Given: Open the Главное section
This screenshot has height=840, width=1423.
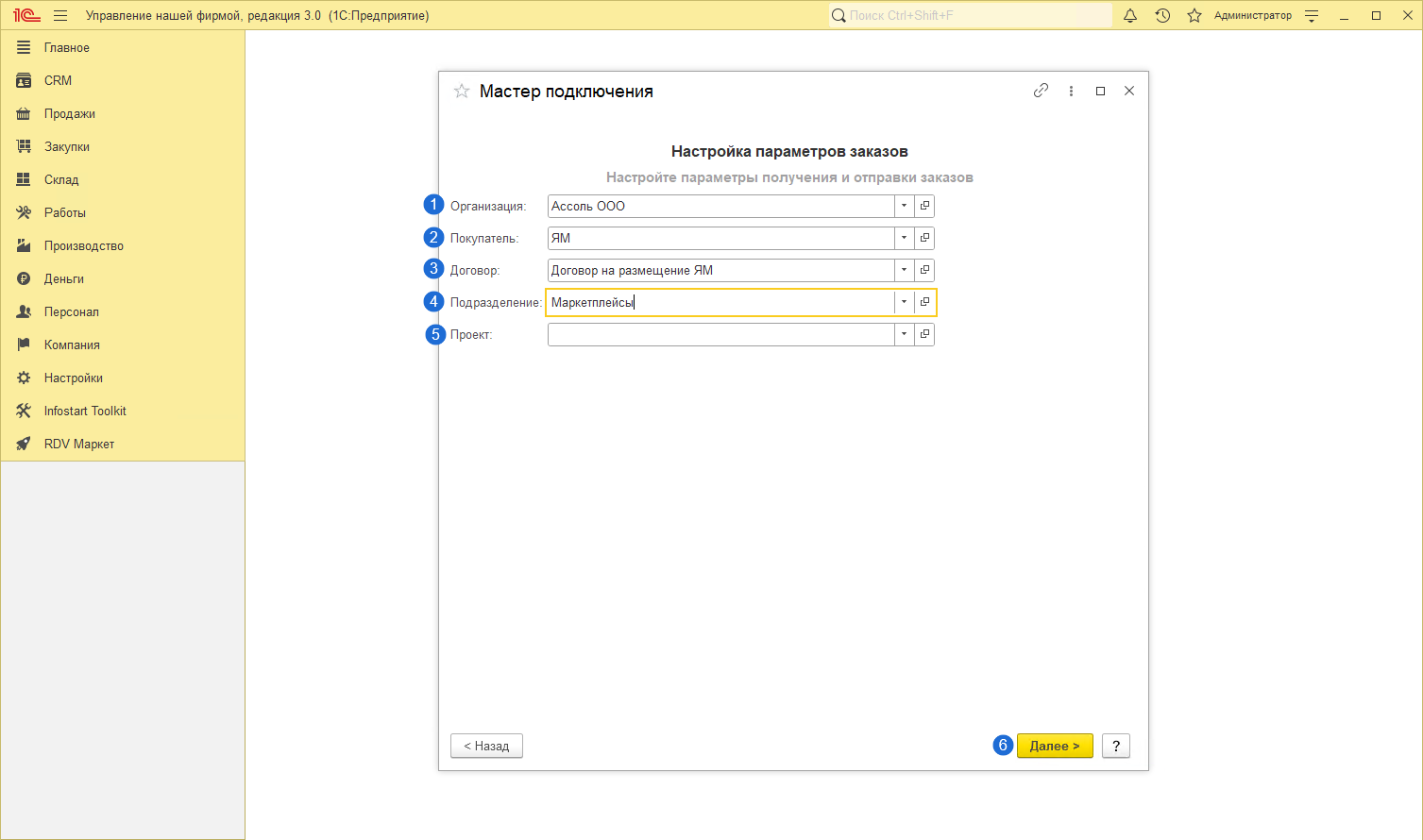Looking at the screenshot, I should coord(123,47).
